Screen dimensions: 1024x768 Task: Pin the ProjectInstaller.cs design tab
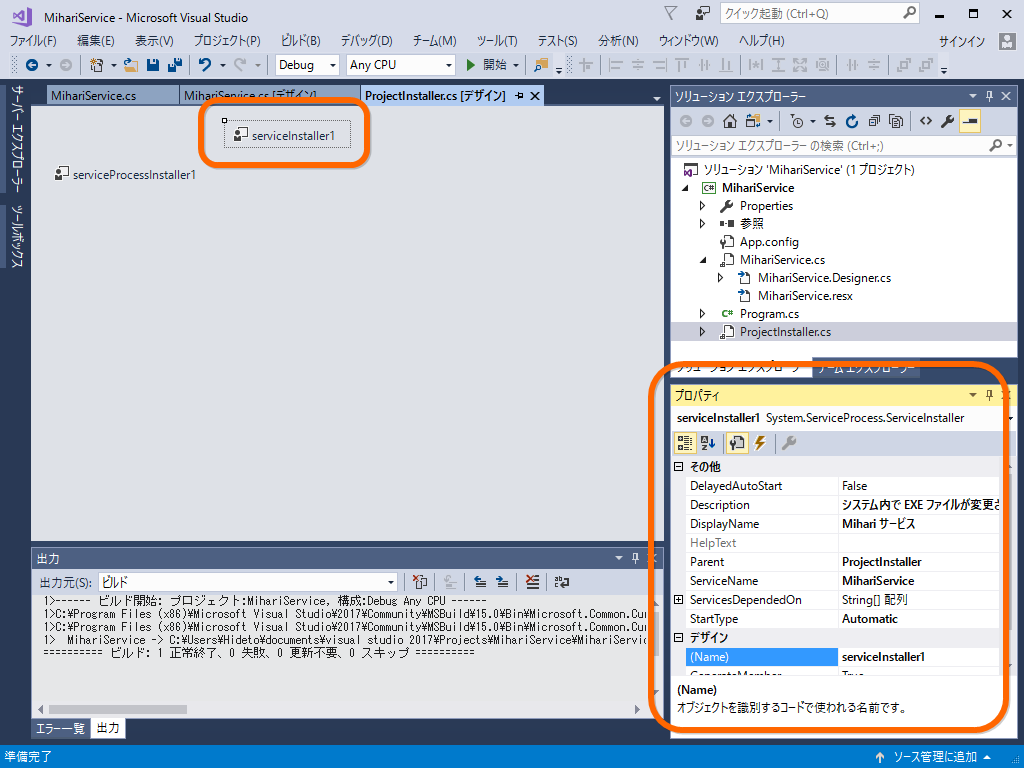click(519, 96)
